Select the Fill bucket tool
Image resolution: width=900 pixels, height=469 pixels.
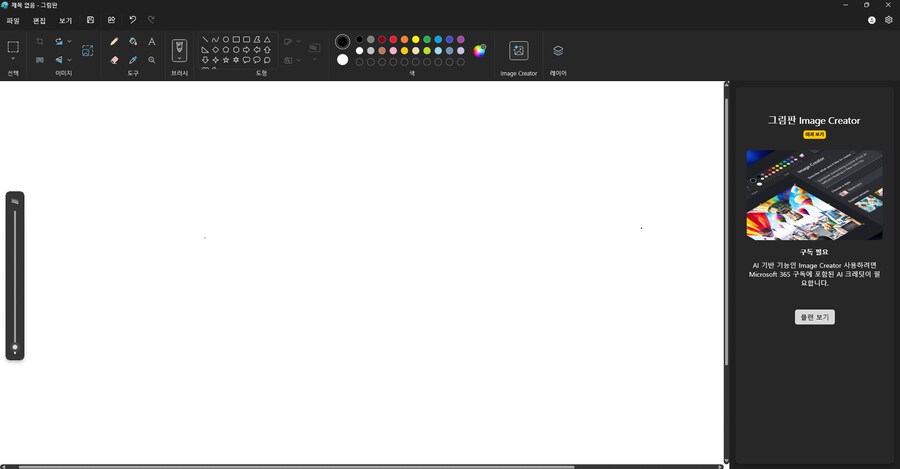[133, 42]
